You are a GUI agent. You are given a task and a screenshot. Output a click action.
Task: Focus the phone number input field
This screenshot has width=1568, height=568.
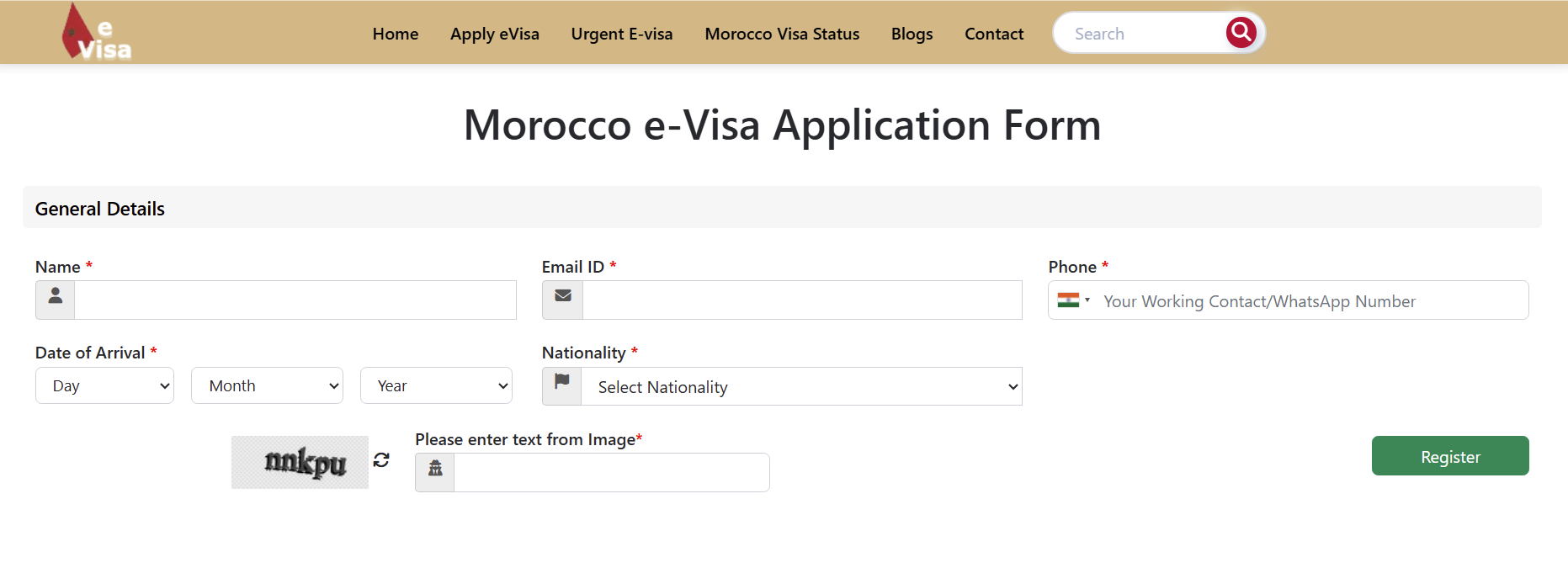(1309, 301)
